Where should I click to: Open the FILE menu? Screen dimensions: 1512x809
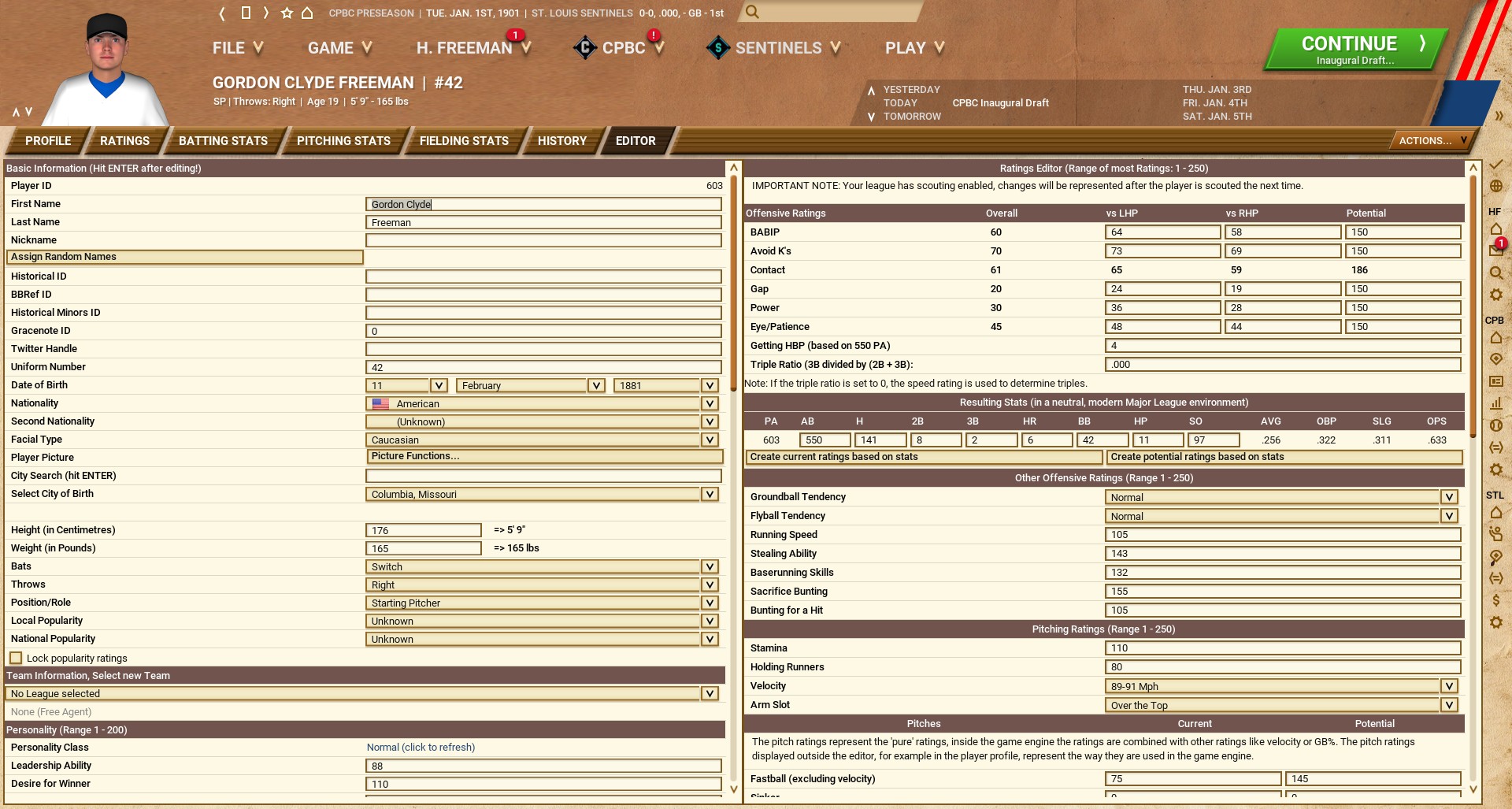[237, 48]
